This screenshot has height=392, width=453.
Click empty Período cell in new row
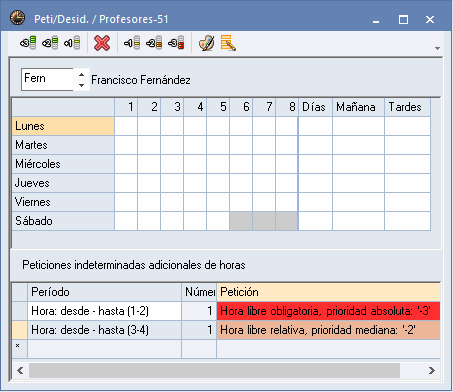click(105, 349)
